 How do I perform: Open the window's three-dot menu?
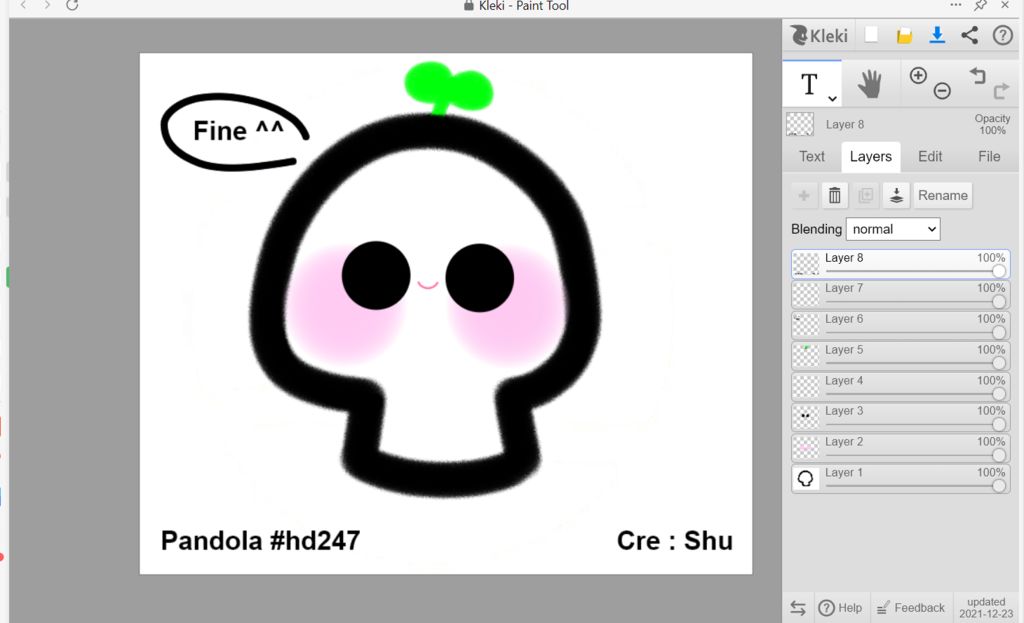click(955, 5)
